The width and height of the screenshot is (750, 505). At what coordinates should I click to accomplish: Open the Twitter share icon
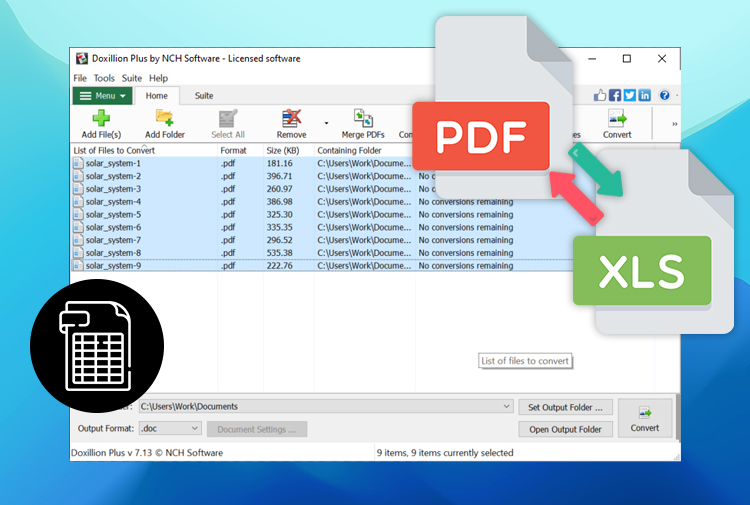tap(630, 95)
